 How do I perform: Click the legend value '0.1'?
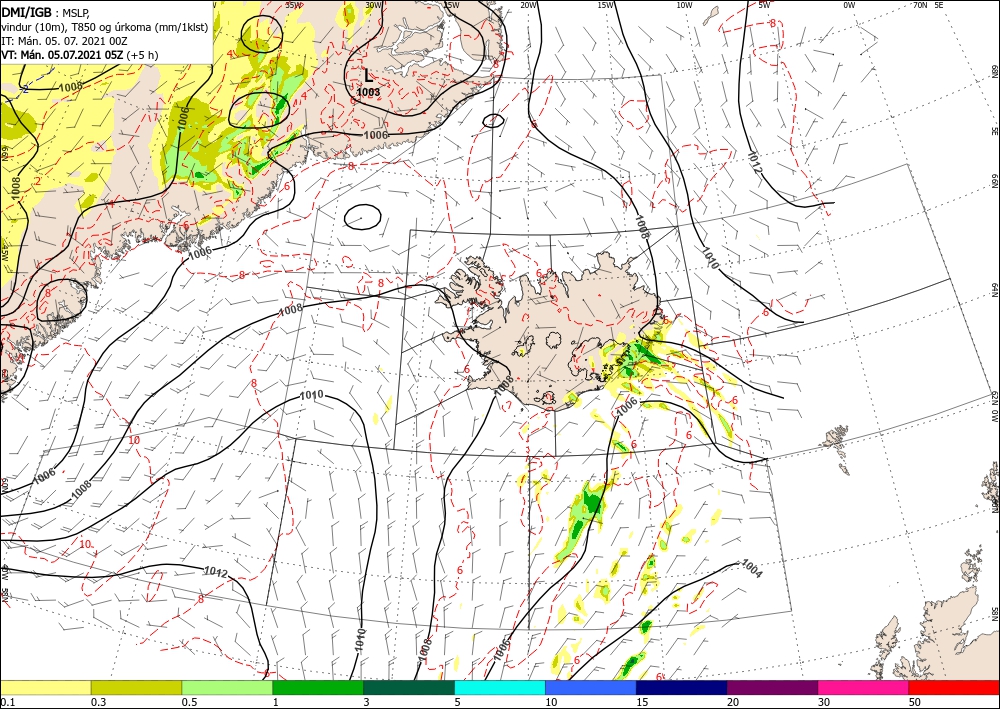point(8,702)
